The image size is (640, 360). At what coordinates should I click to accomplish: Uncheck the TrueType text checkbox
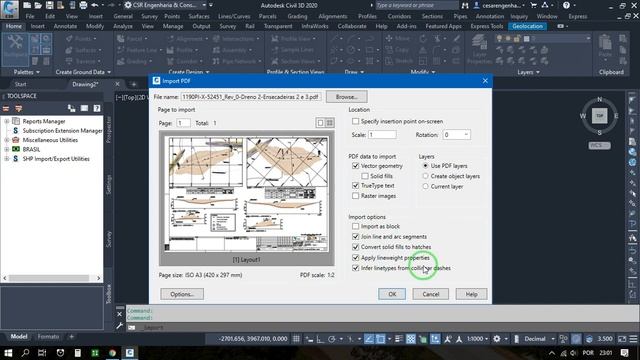tap(356, 186)
